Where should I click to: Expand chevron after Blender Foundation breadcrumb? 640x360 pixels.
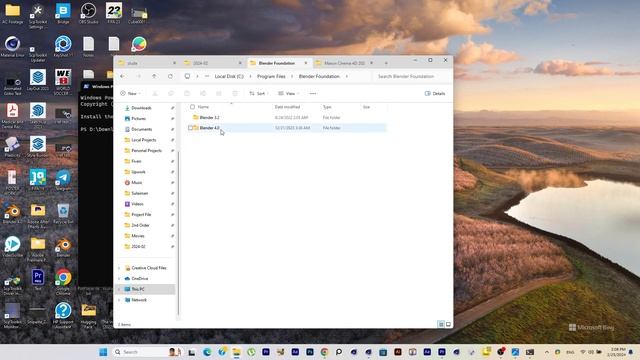pyautogui.click(x=347, y=76)
